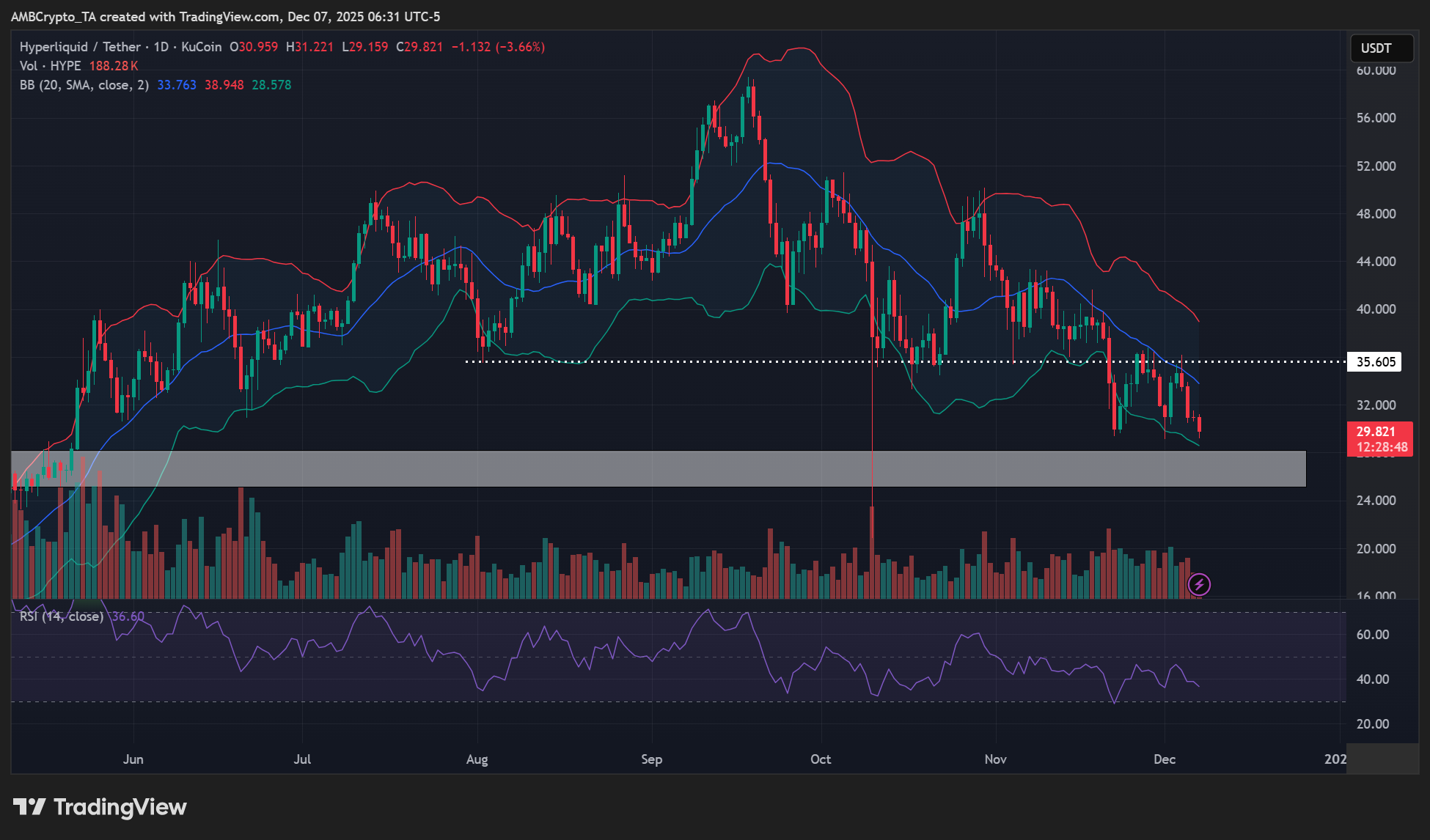Screen dimensions: 1430x840
Task: Click the TradingView wordmark text
Action: [120, 807]
